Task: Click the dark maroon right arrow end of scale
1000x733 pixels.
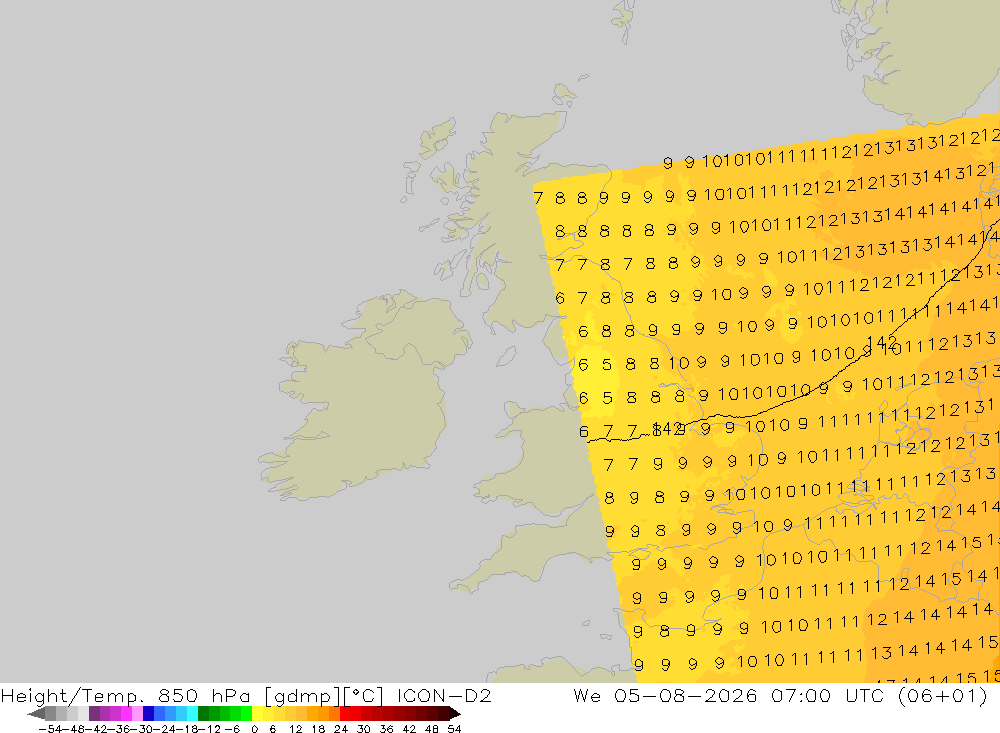Action: (x=455, y=713)
